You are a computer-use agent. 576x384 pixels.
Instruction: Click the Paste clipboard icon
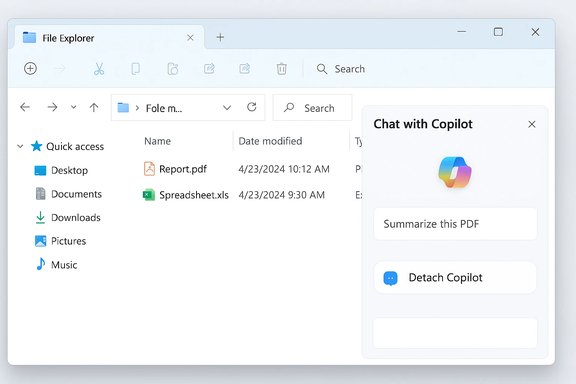point(173,69)
